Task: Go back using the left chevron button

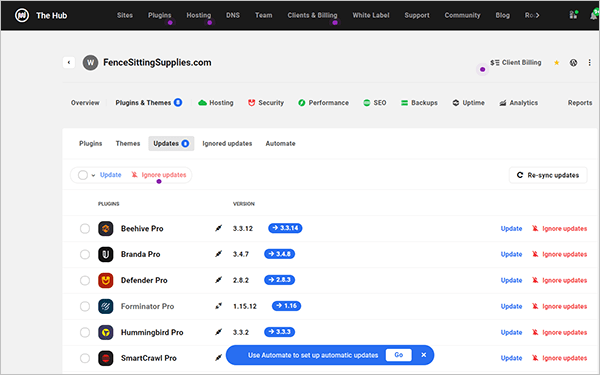Action: pos(69,62)
